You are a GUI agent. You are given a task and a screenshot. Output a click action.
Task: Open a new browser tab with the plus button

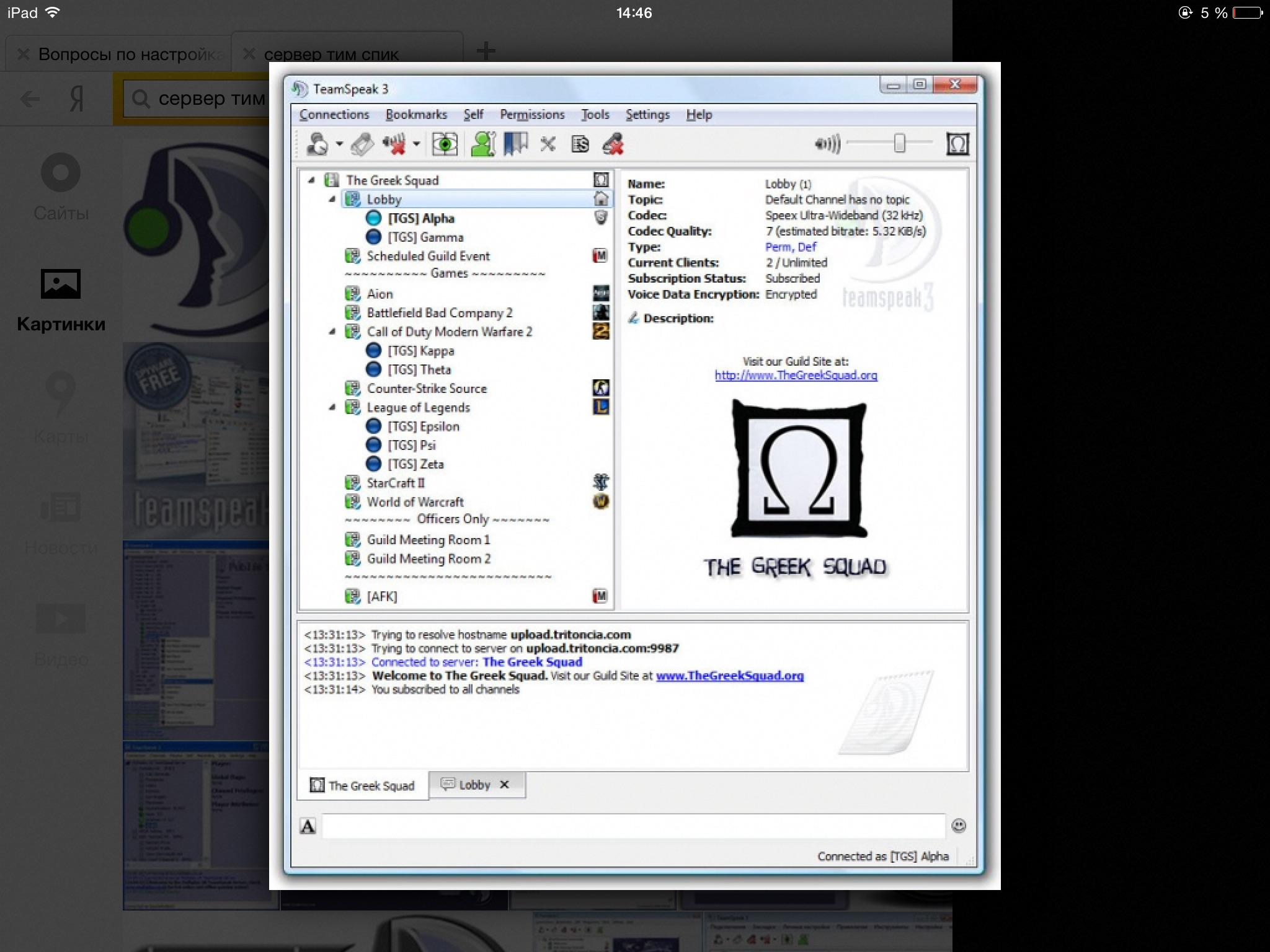pos(486,51)
